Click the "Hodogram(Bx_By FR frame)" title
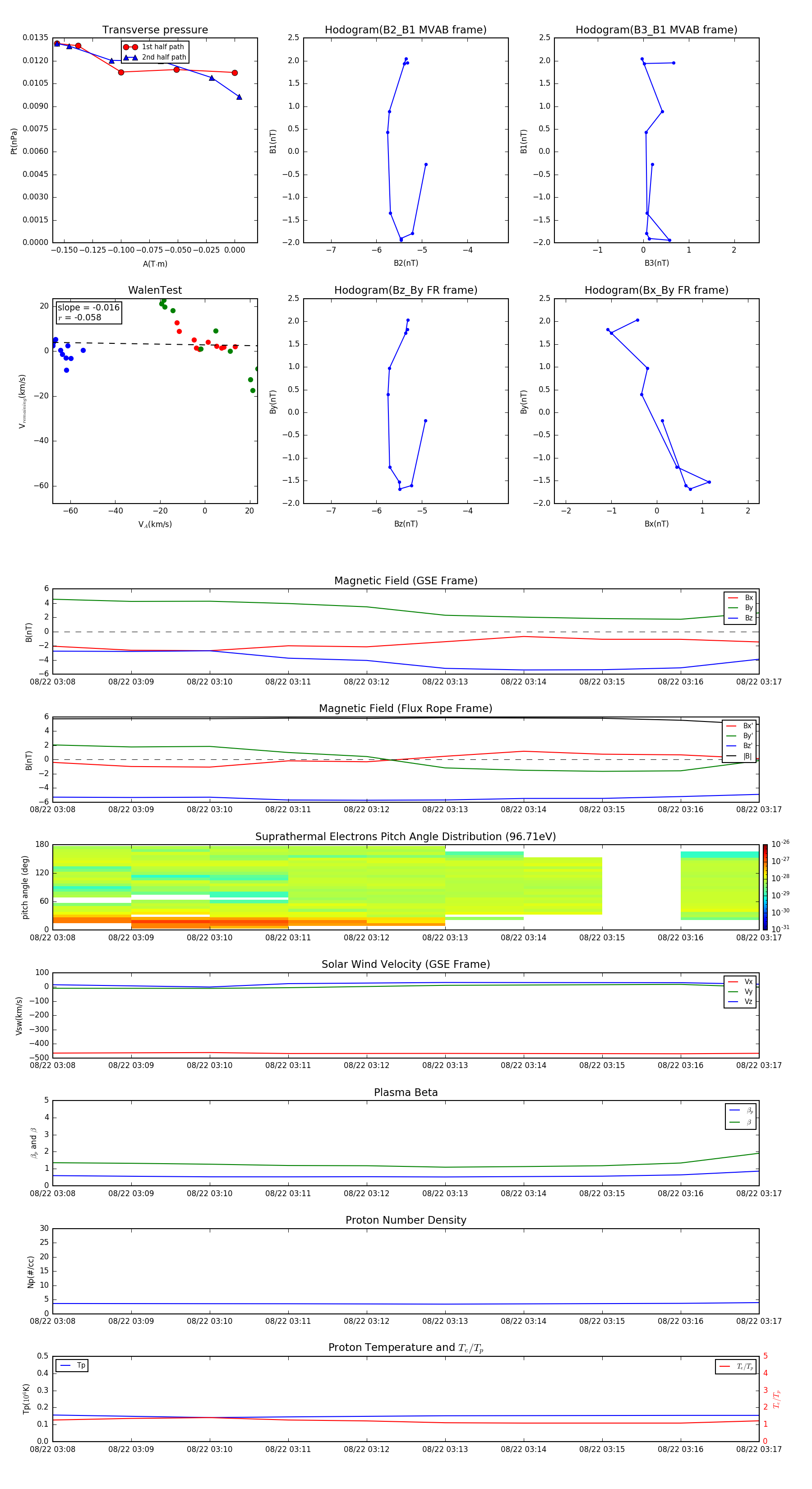 (656, 290)
